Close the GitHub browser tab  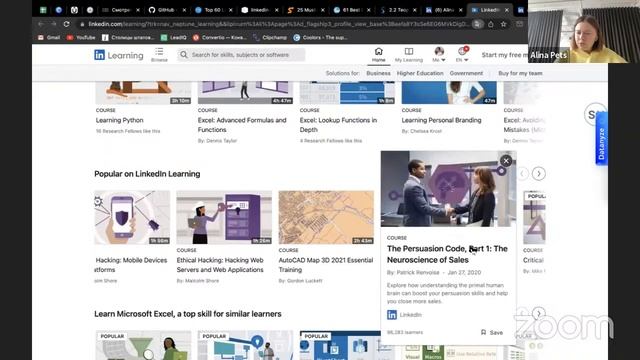[184, 10]
